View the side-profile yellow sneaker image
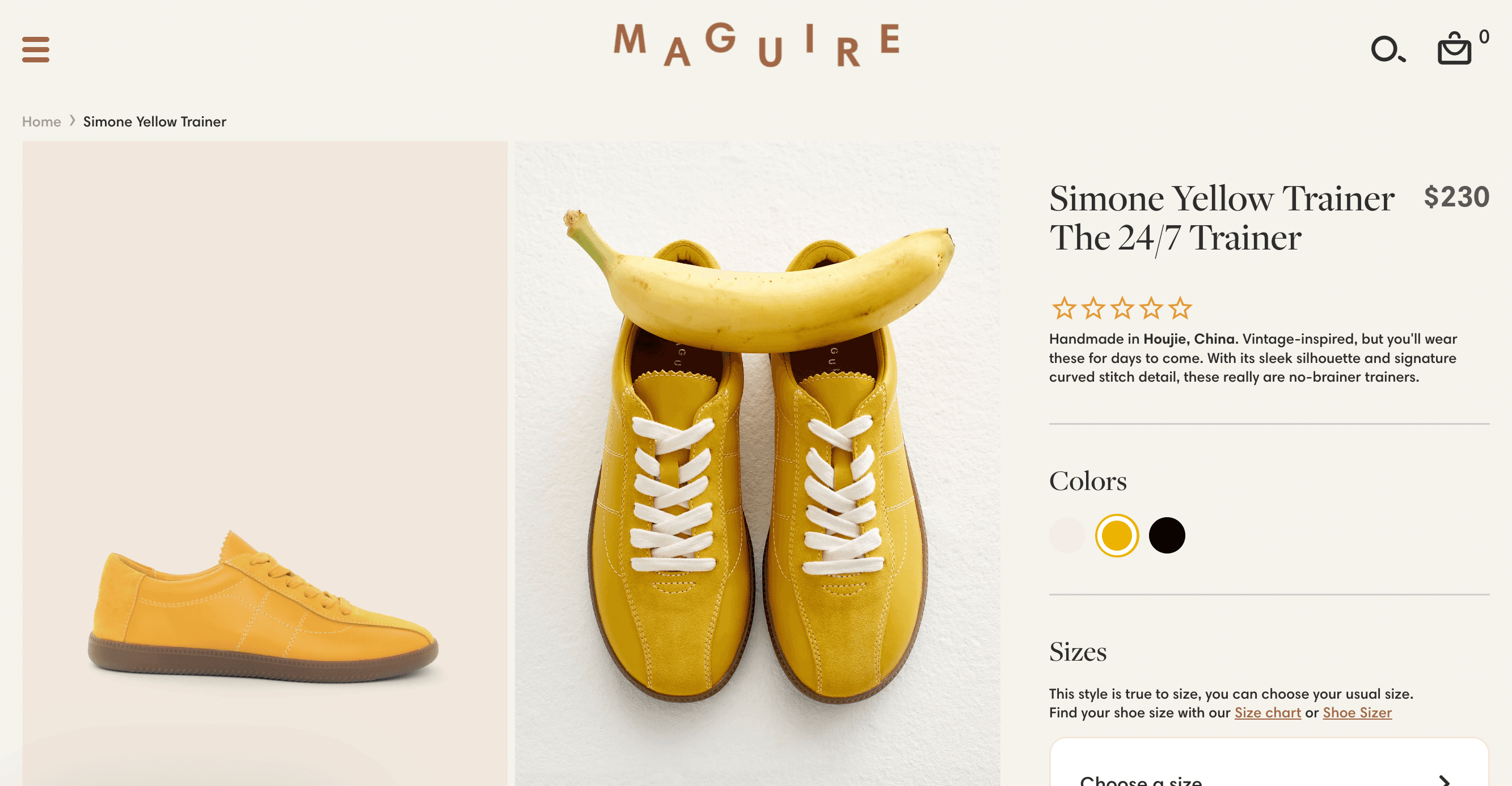 tap(265, 464)
